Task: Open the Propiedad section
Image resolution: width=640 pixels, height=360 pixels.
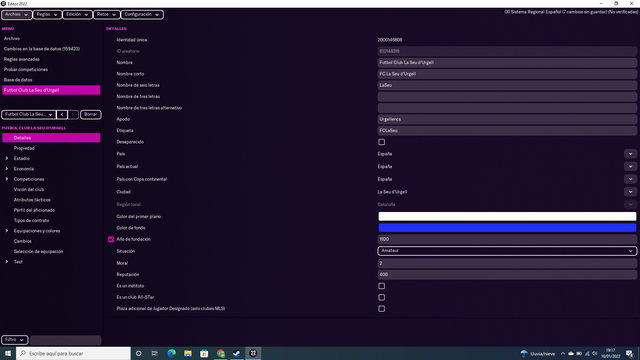Action: pyautogui.click(x=24, y=148)
